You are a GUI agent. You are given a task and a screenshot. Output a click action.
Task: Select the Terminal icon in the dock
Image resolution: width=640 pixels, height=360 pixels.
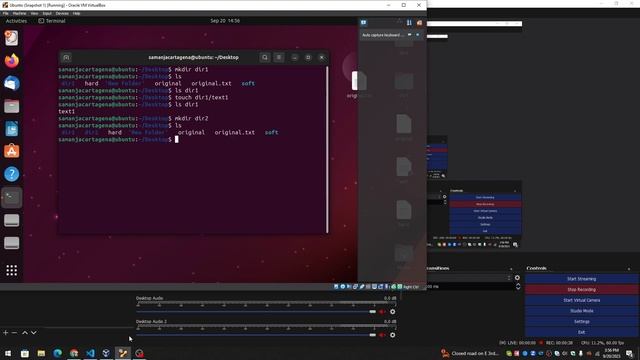coord(11,198)
